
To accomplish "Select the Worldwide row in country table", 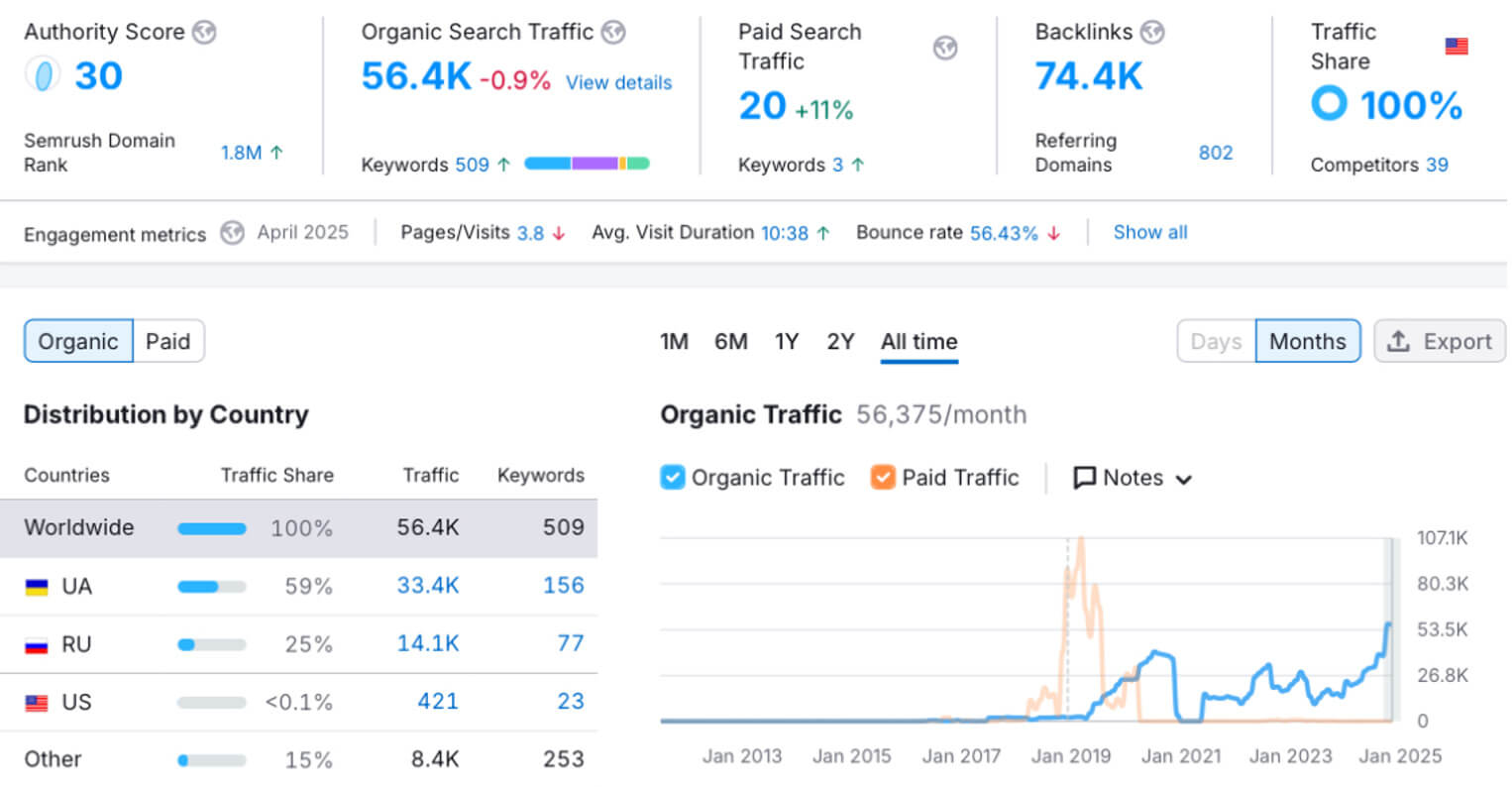I will pos(297,527).
